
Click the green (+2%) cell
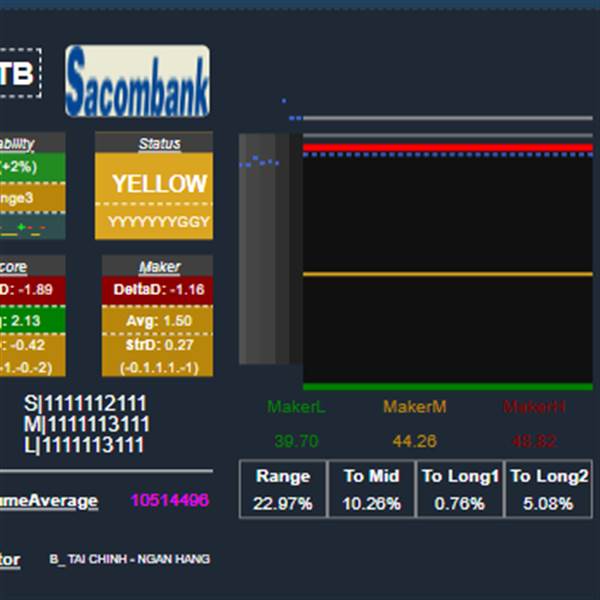click(x=33, y=167)
